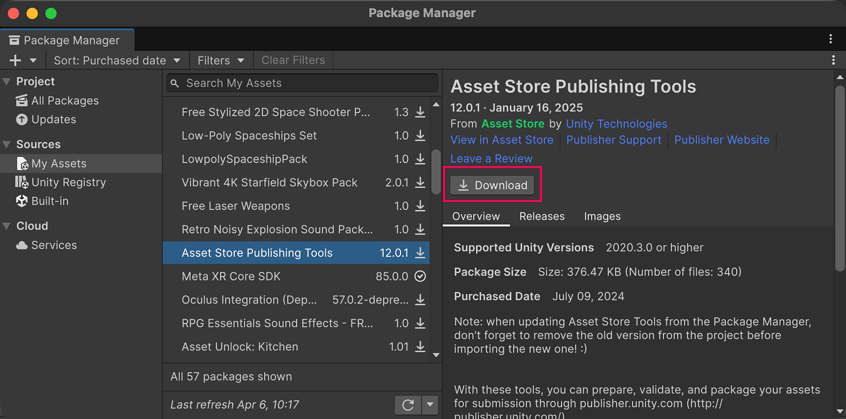Select Free Laser Weapons row
This screenshot has width=846, height=419.
click(x=296, y=206)
